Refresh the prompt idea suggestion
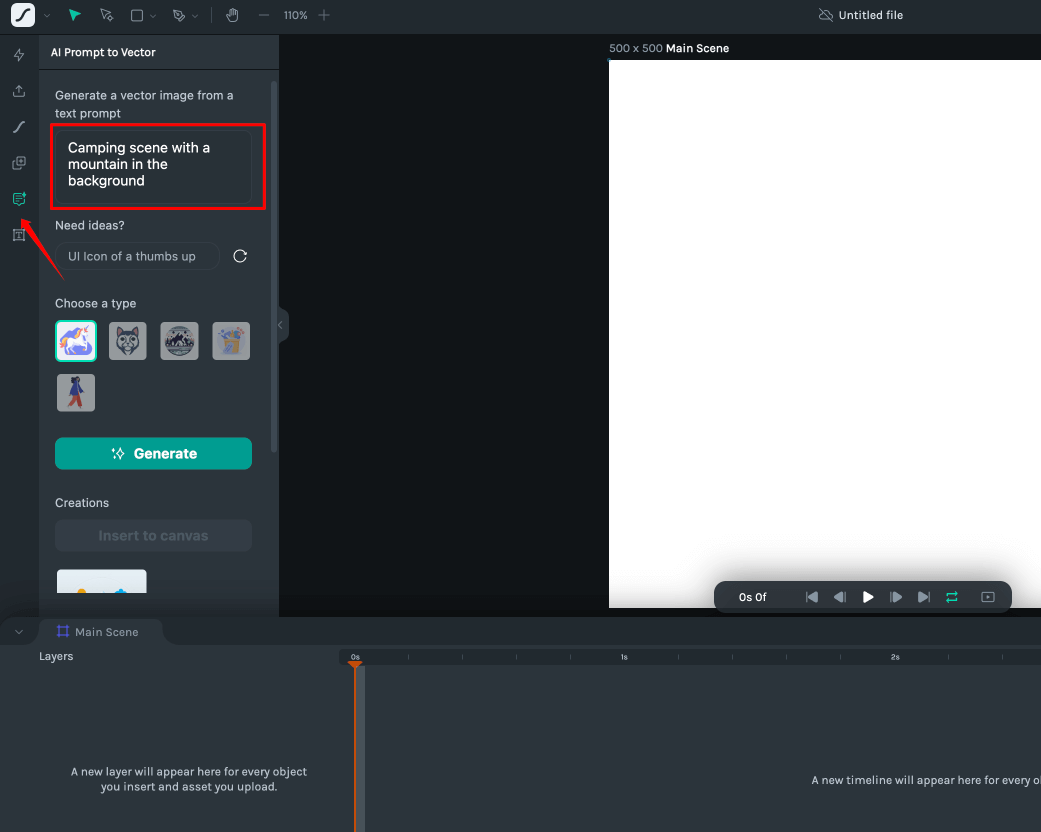Image resolution: width=1041 pixels, height=832 pixels. point(240,256)
